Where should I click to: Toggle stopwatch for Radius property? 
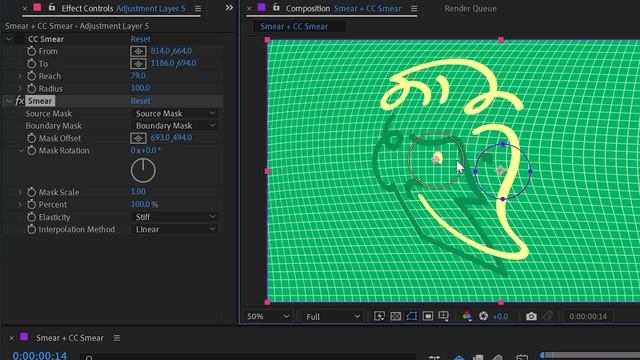coord(31,88)
